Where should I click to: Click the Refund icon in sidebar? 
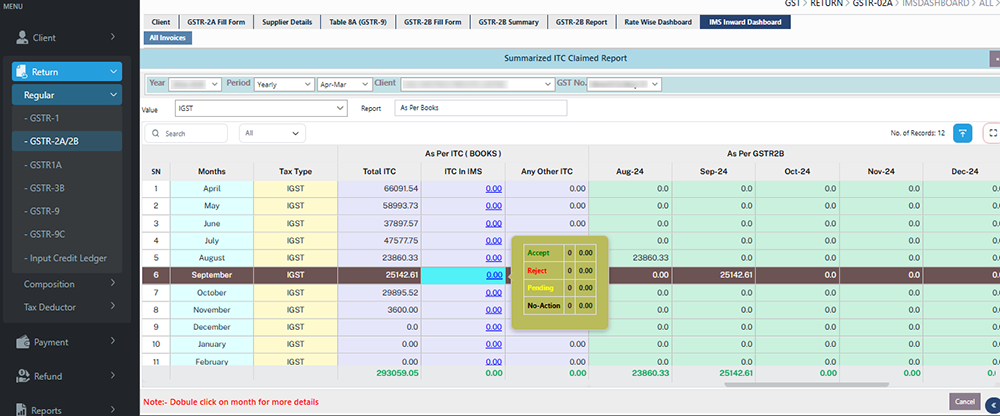(22, 376)
